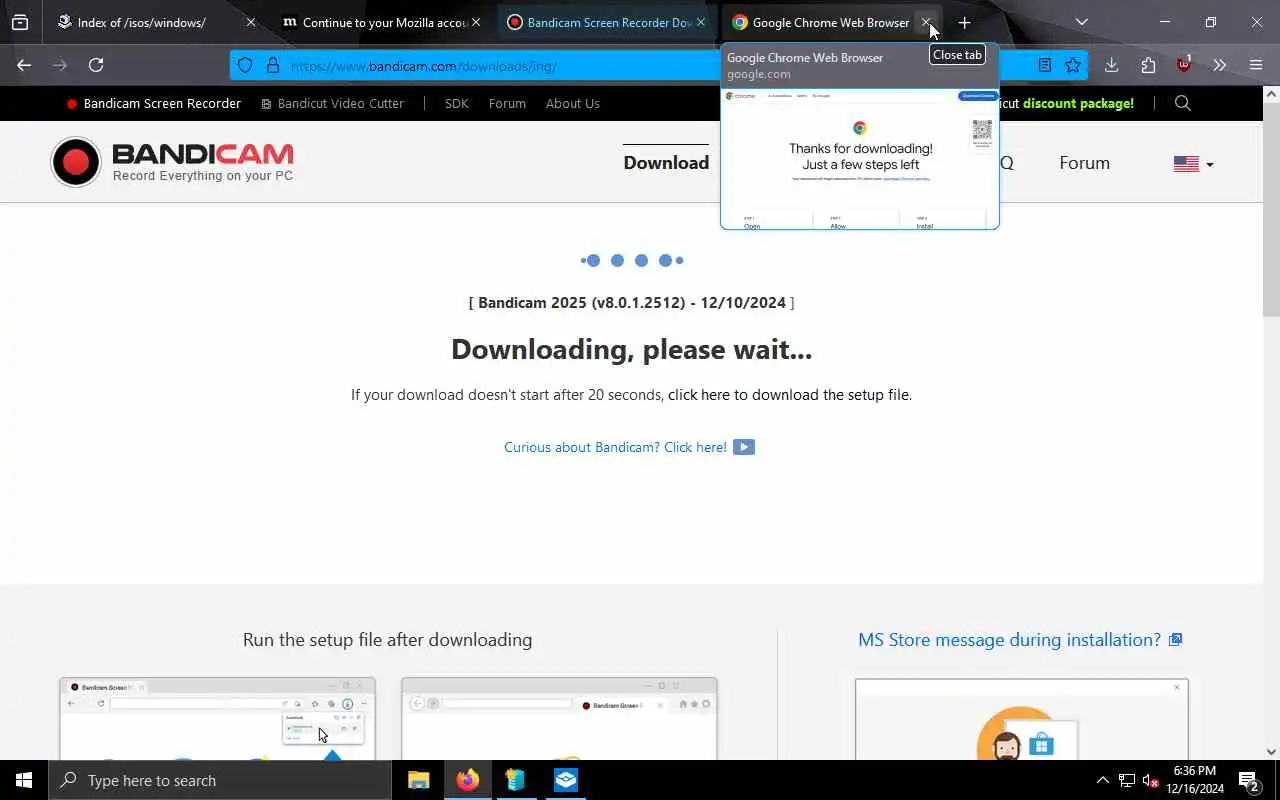Open language flag dropdown

1193,164
